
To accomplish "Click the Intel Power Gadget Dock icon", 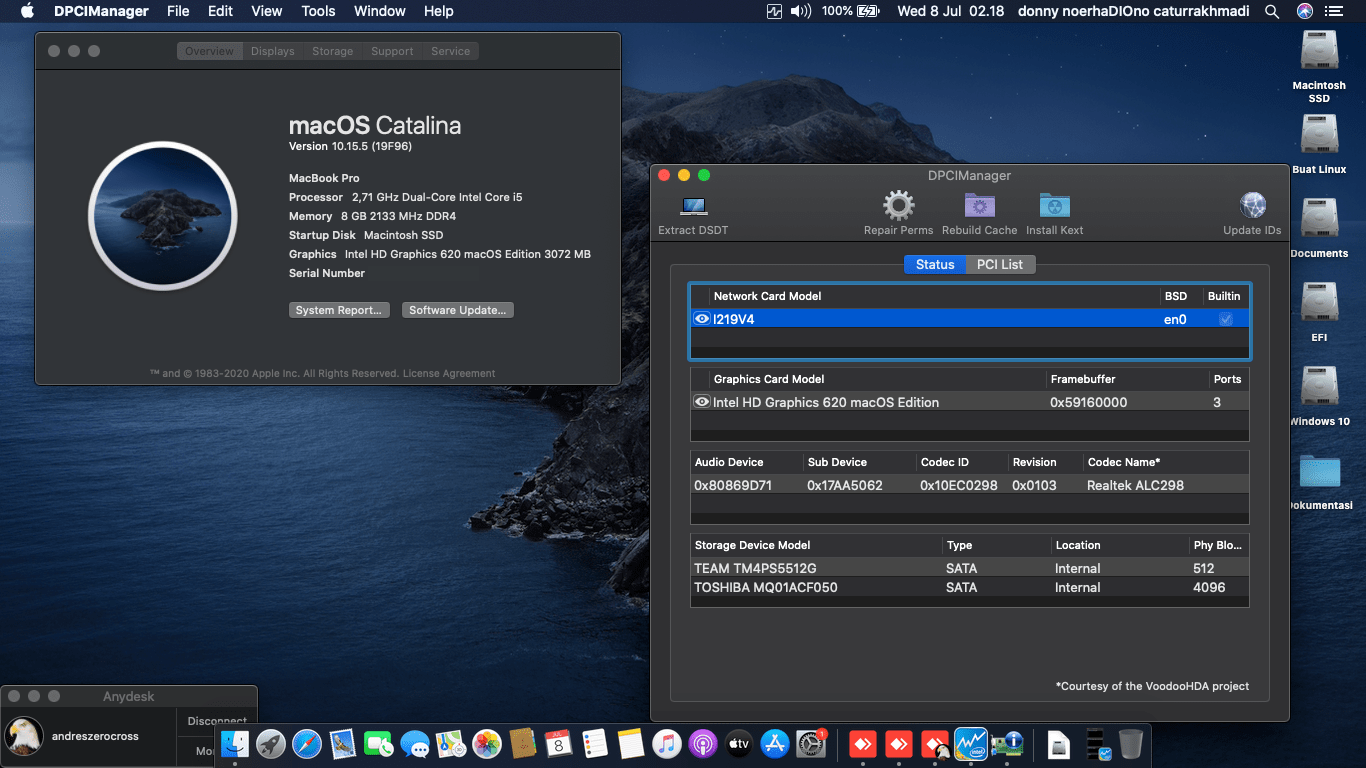I will (x=971, y=743).
